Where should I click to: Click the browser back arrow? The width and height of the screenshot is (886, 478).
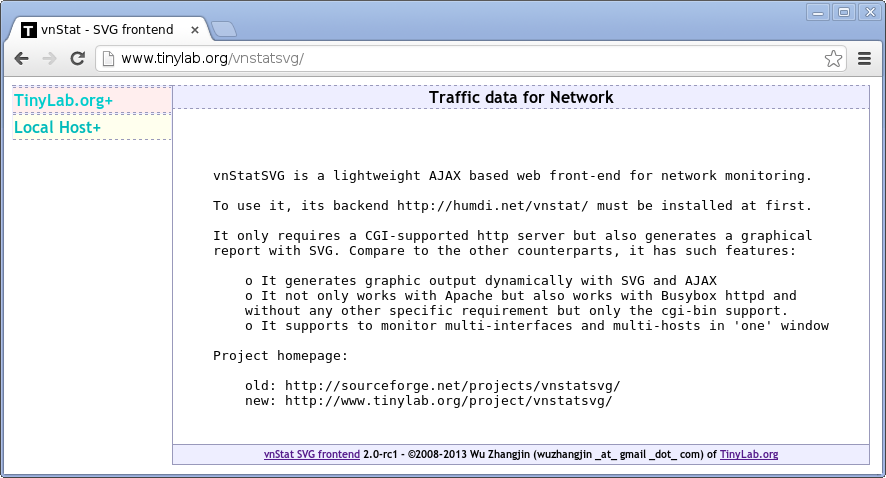21,59
